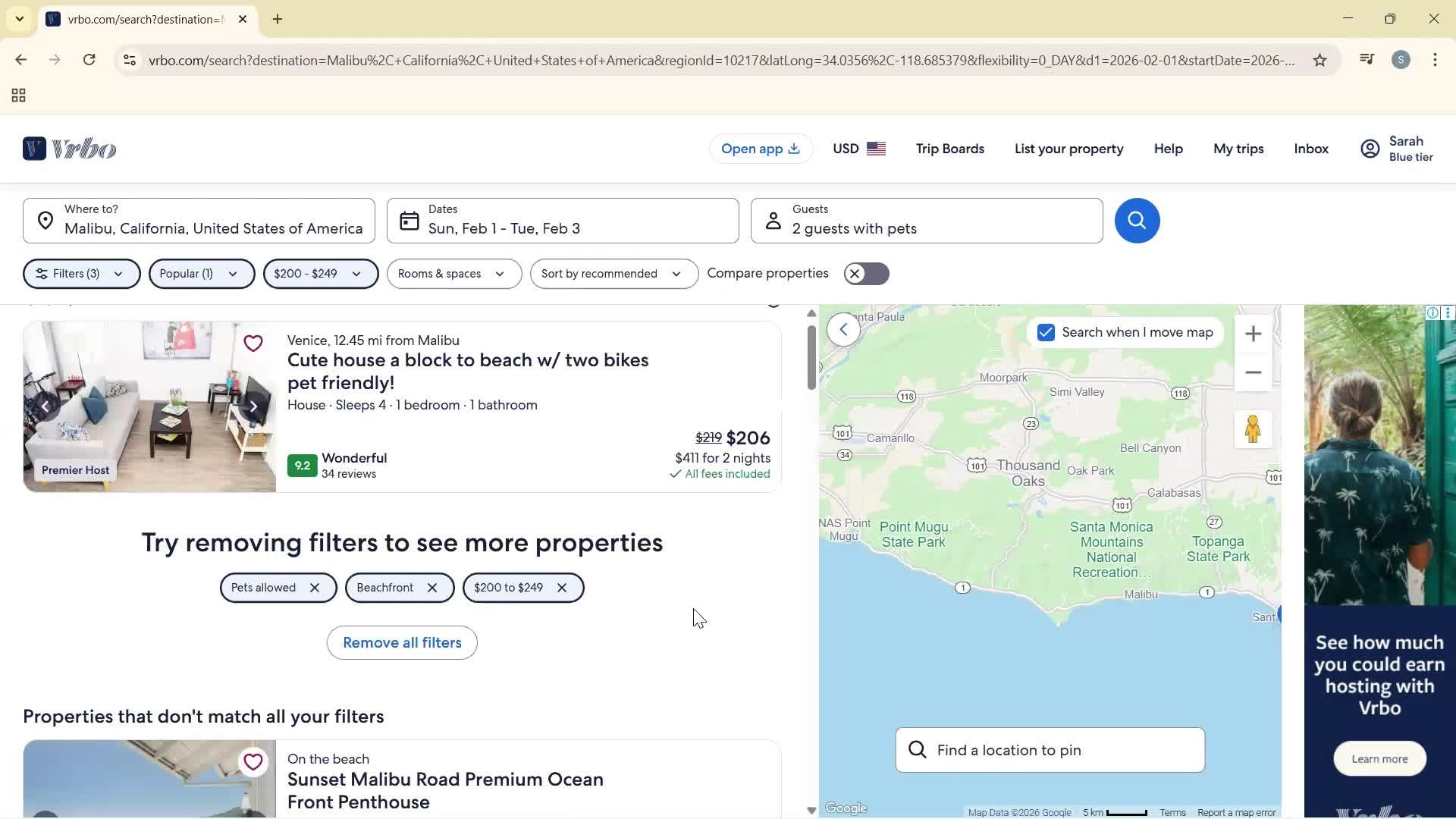This screenshot has width=1456, height=819.
Task: Enable Search when I move map
Action: pyautogui.click(x=1046, y=332)
